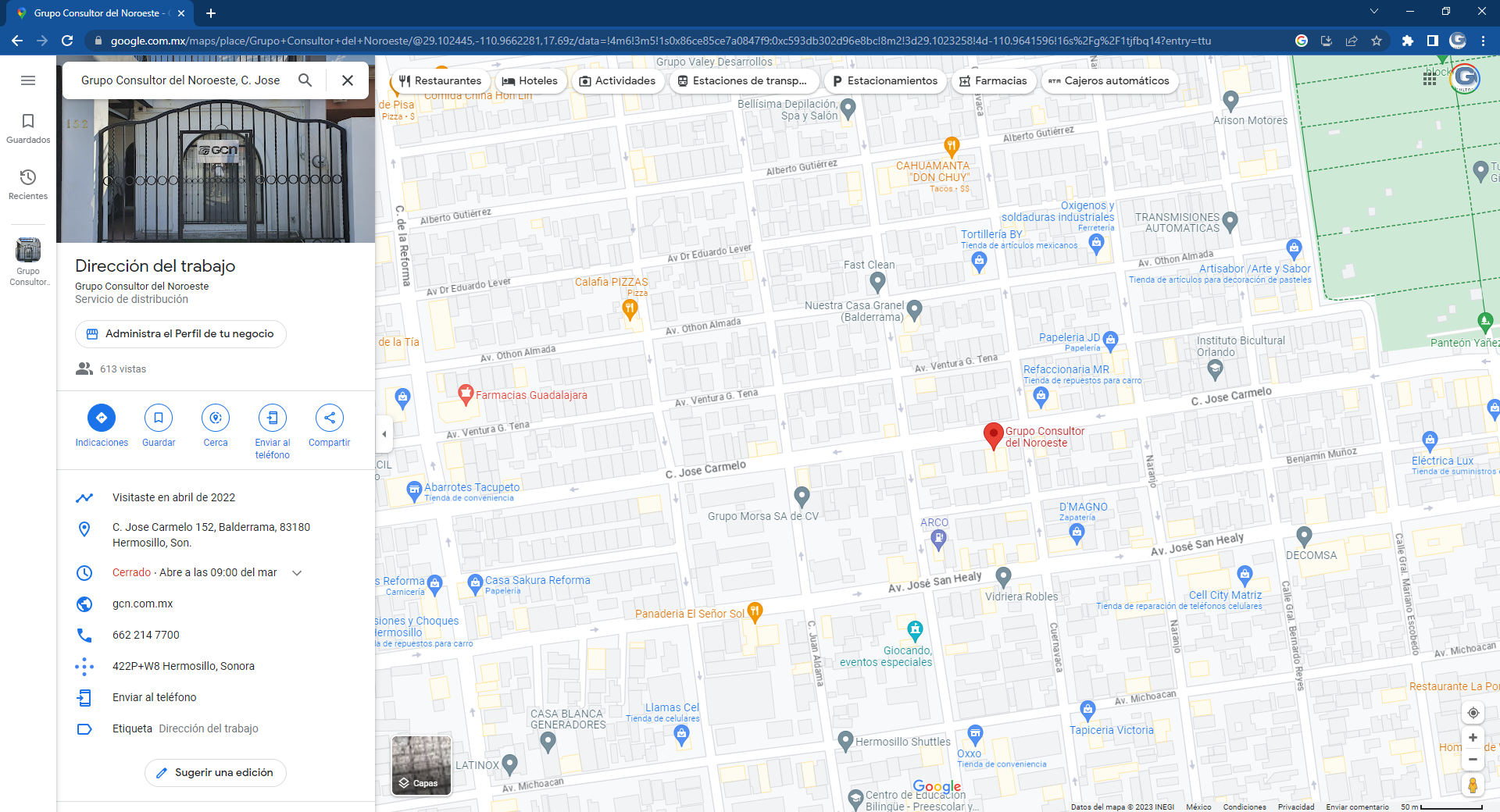Click Sugerir una edición button
Image resolution: width=1500 pixels, height=812 pixels.
point(215,772)
